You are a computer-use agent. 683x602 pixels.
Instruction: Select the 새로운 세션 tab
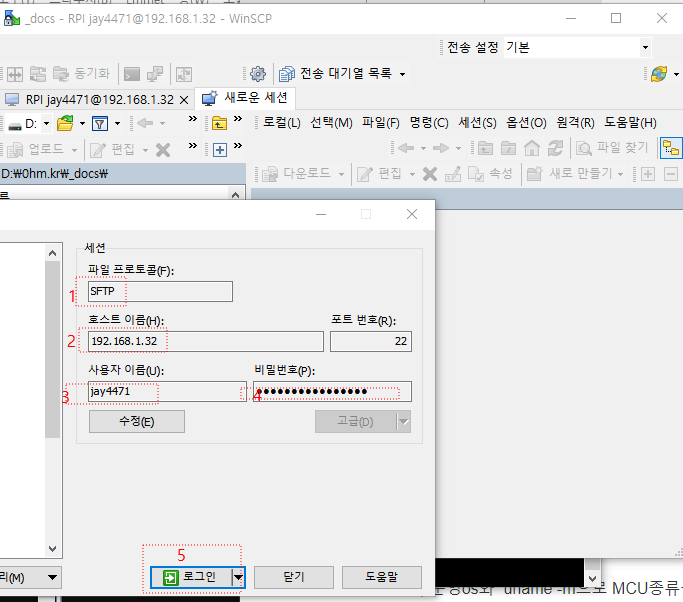click(245, 98)
